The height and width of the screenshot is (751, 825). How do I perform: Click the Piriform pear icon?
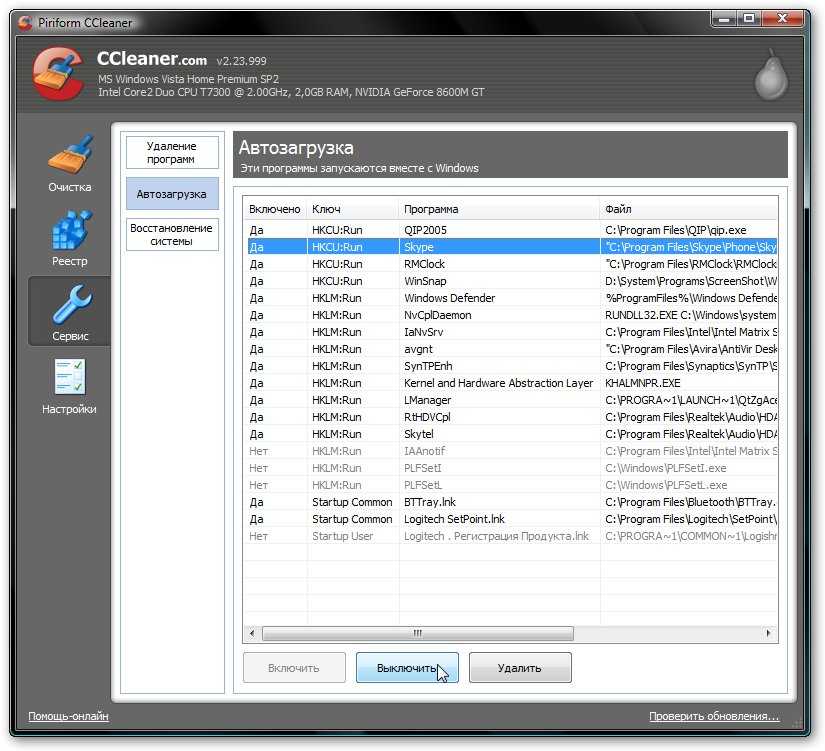pyautogui.click(x=771, y=76)
